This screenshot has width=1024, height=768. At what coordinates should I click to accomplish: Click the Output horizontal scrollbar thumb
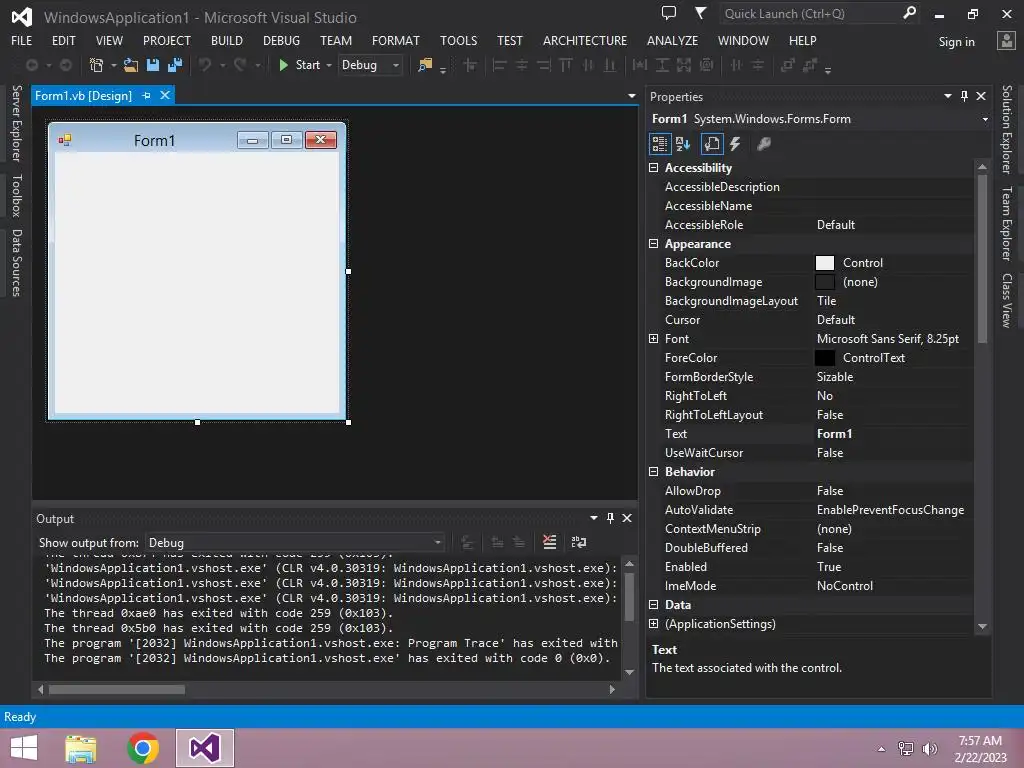(x=117, y=690)
